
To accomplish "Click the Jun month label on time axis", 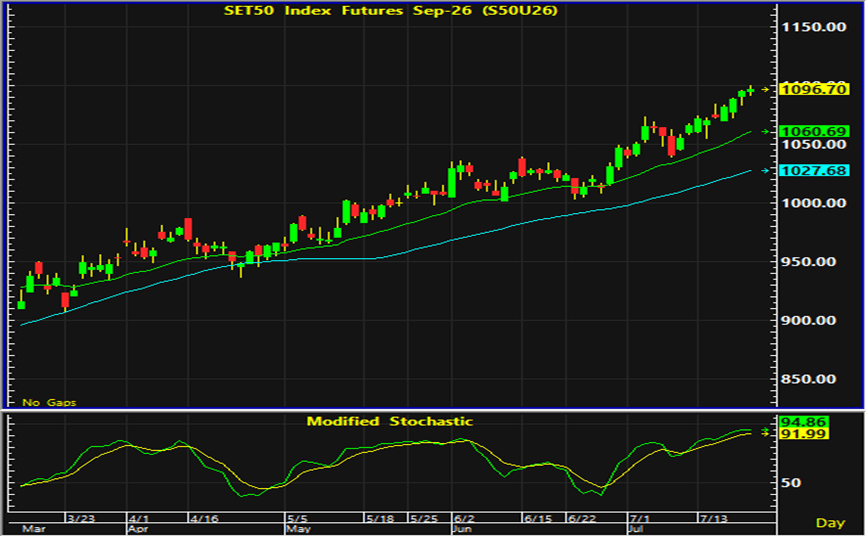I will [x=462, y=529].
